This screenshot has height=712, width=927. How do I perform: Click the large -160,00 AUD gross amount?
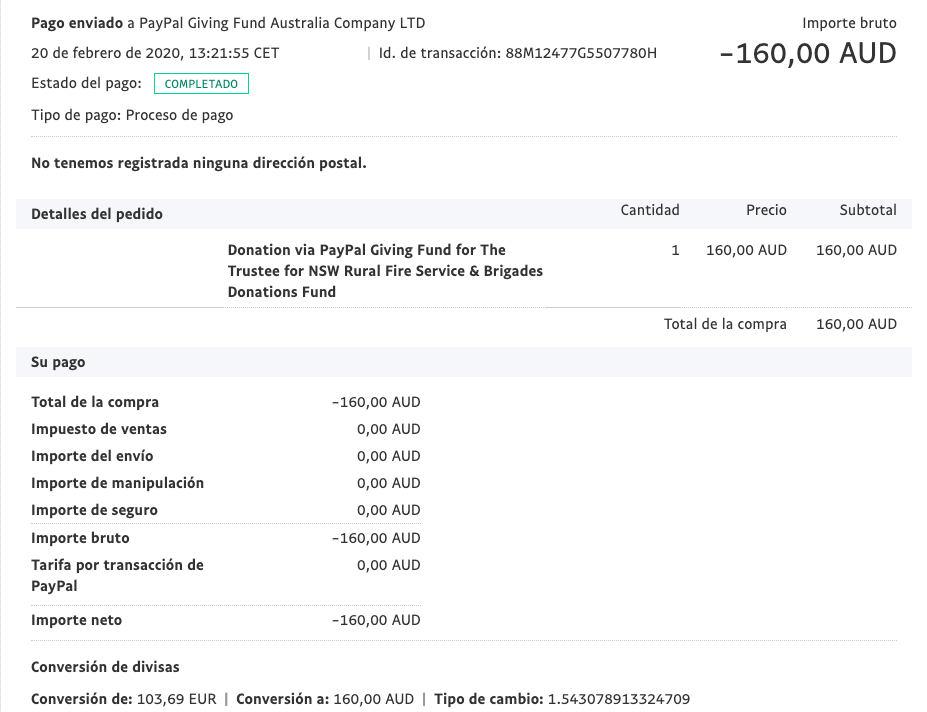click(808, 54)
